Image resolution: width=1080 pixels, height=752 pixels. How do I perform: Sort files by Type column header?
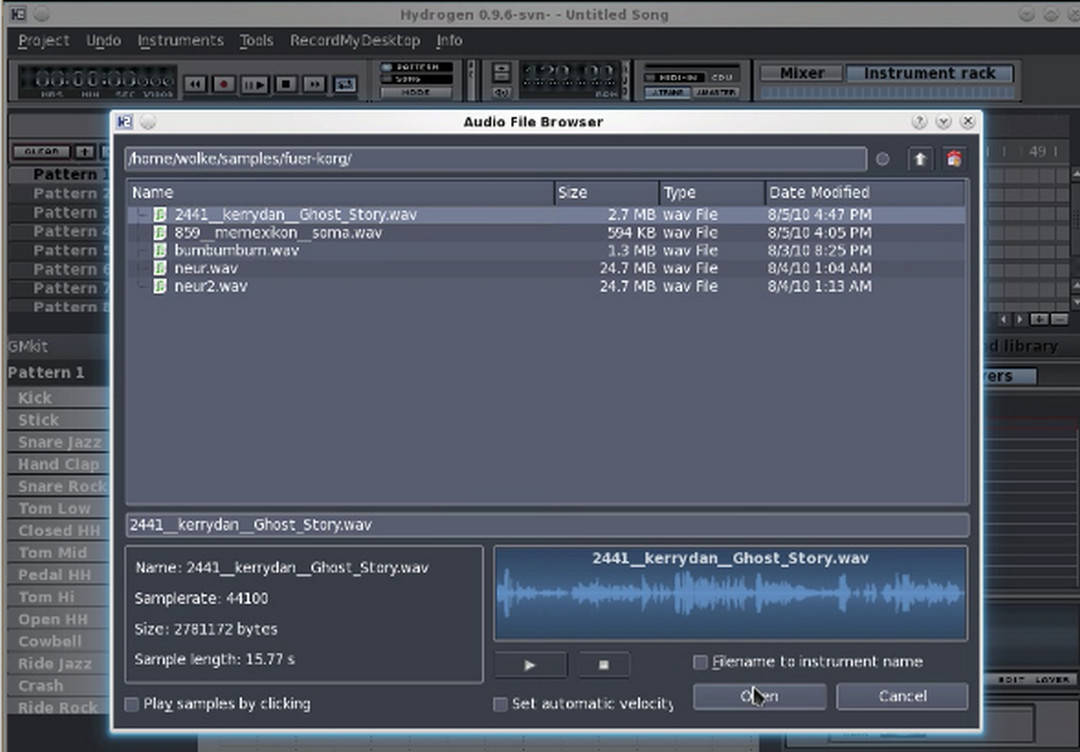(712, 193)
